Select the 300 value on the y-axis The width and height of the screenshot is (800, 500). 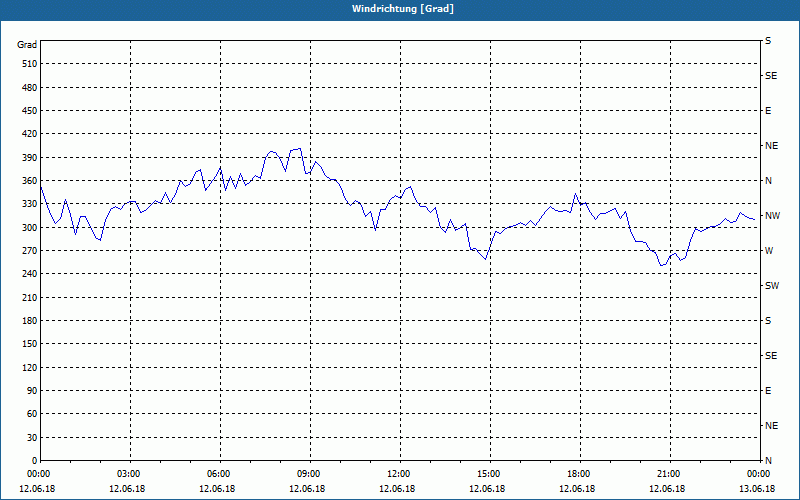pos(30,228)
